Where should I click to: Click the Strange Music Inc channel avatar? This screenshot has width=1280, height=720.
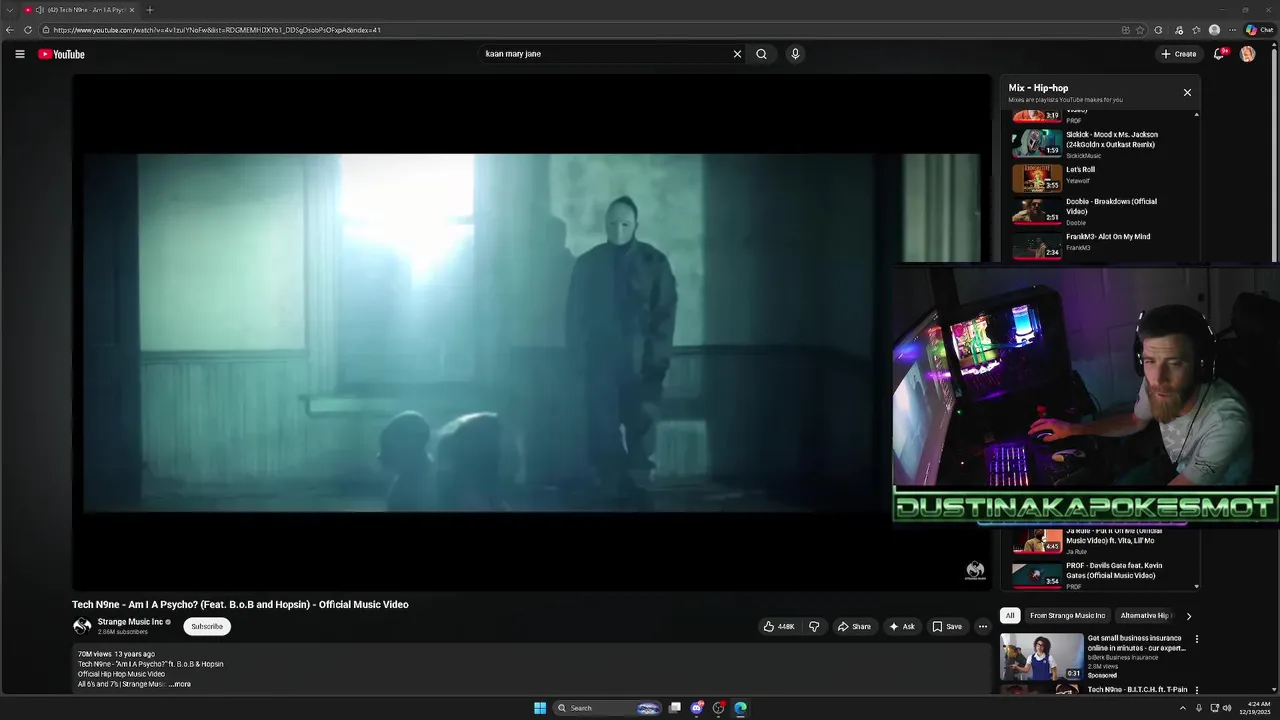(x=82, y=626)
